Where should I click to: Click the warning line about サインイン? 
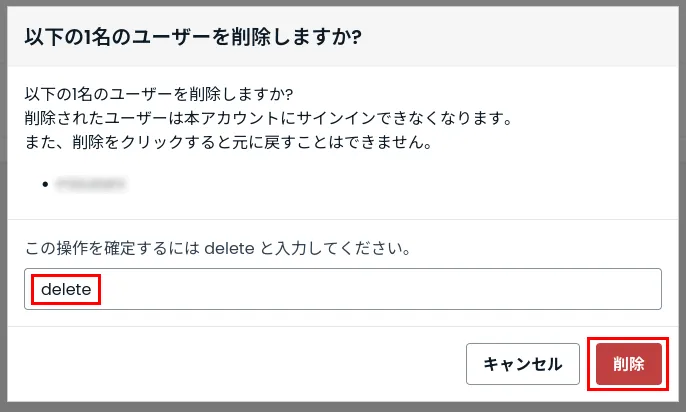point(268,119)
